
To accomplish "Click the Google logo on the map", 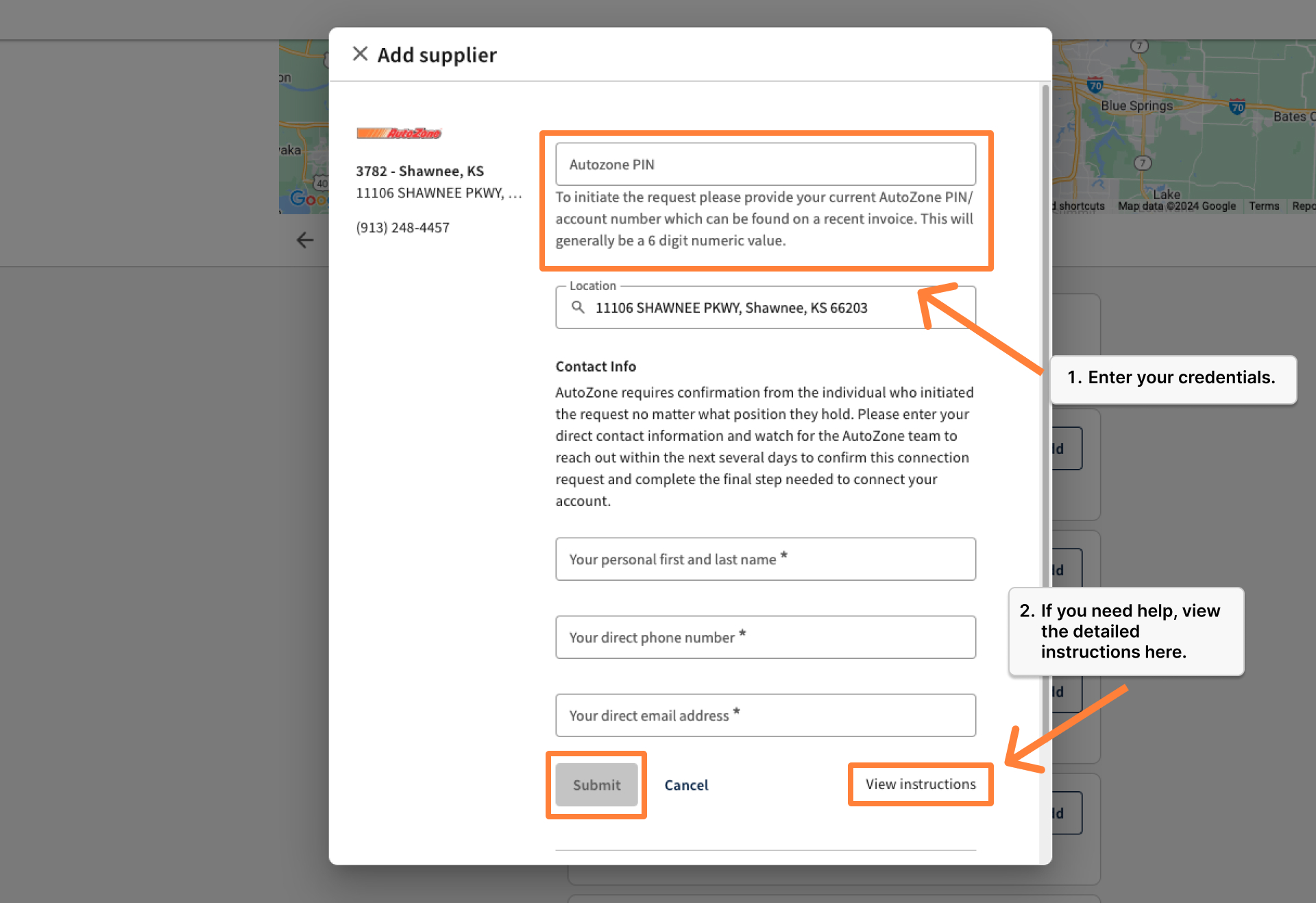I will (x=307, y=198).
